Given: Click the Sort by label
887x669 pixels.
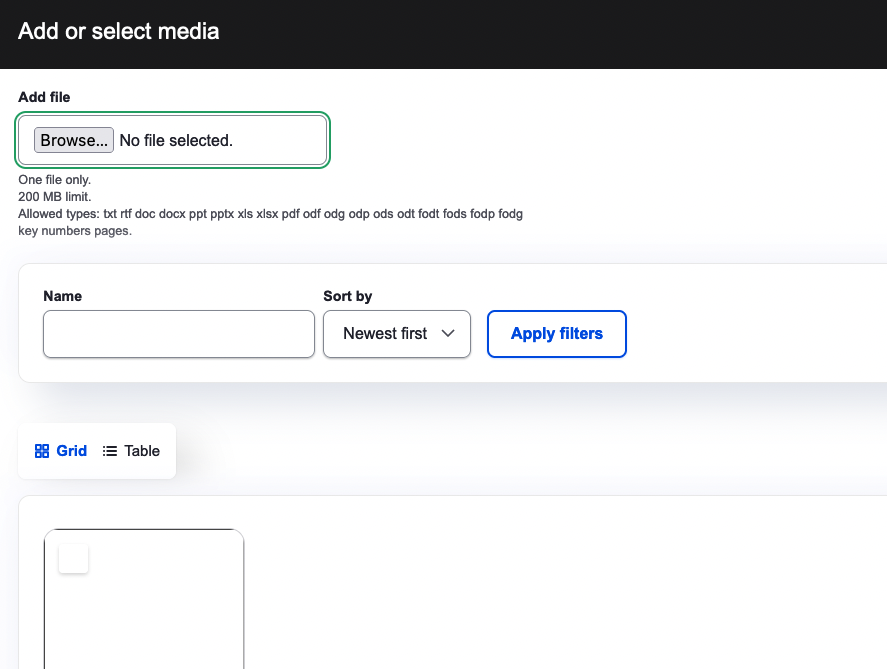Looking at the screenshot, I should point(348,296).
